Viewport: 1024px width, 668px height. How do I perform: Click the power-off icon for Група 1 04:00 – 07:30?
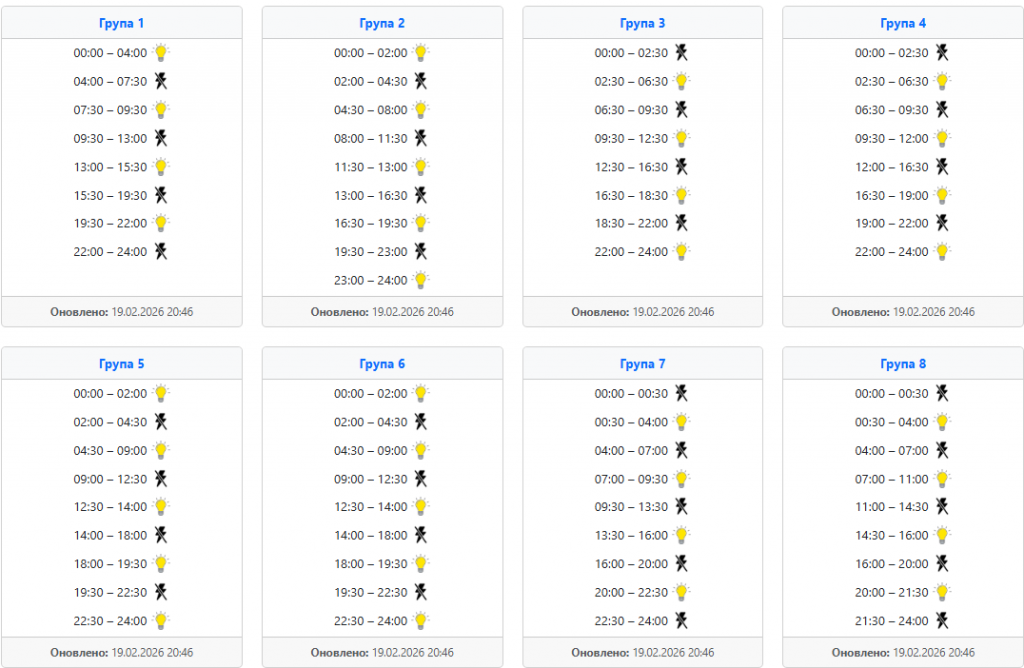click(x=161, y=81)
